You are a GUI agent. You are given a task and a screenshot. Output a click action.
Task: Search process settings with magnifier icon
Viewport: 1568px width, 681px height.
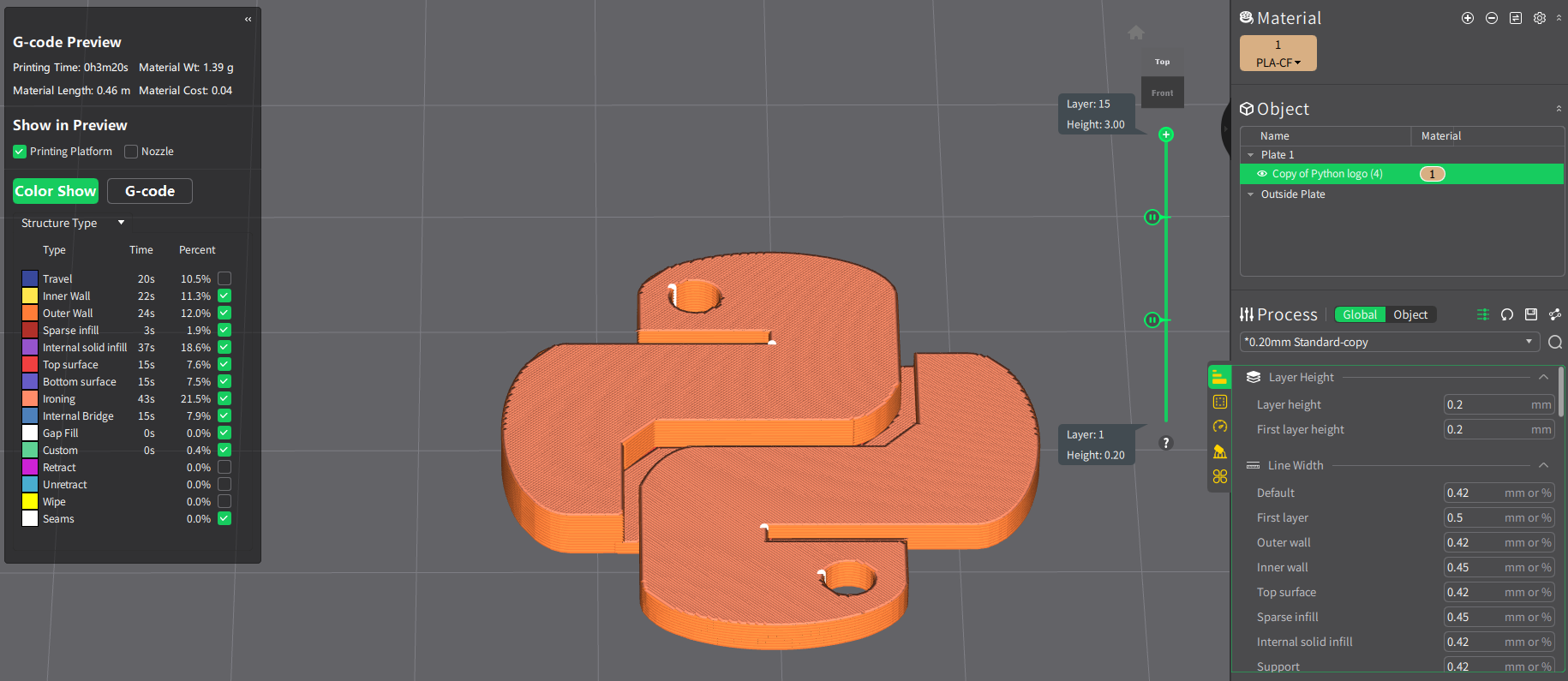1555,342
